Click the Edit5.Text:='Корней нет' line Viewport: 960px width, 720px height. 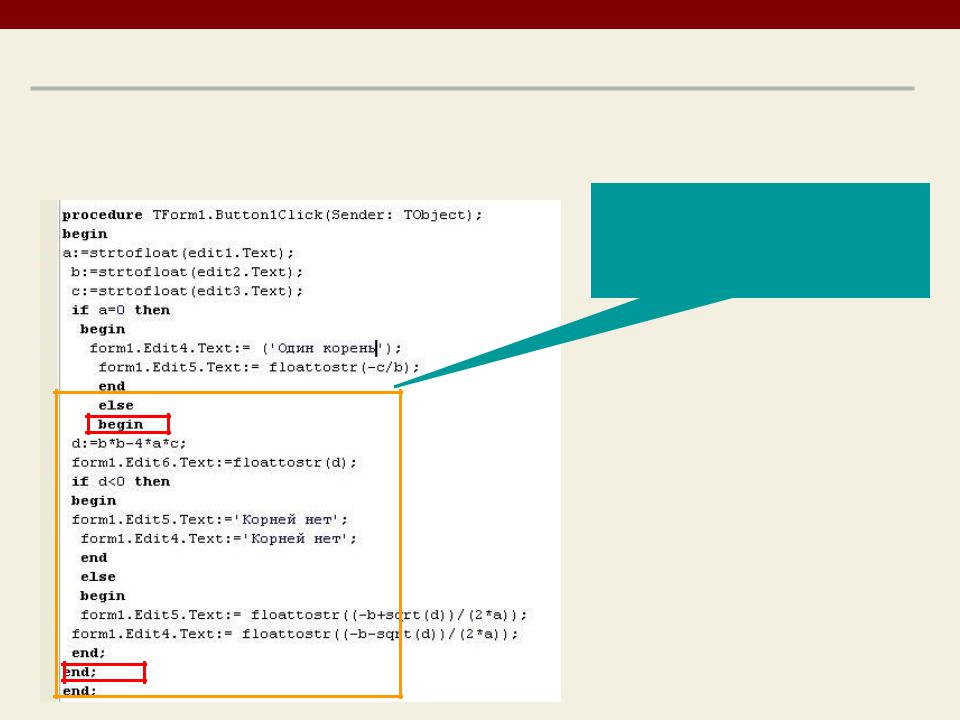pos(209,520)
